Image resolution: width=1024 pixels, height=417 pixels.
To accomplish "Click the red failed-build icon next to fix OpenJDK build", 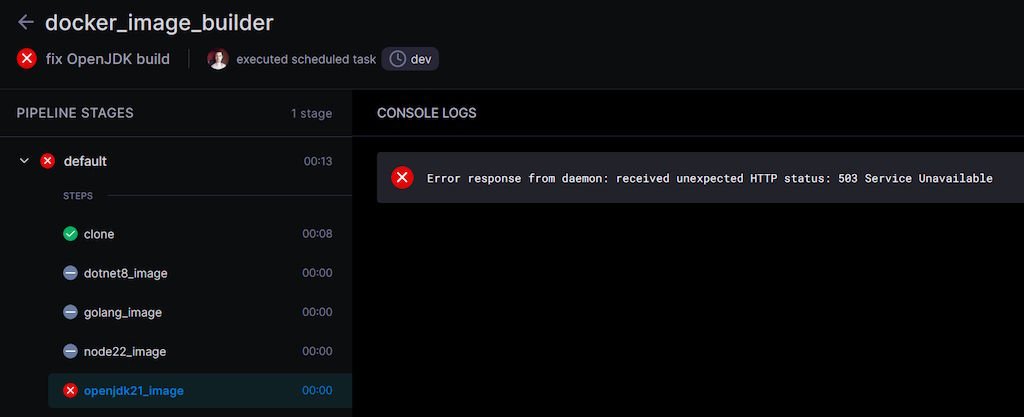I will (x=27, y=59).
